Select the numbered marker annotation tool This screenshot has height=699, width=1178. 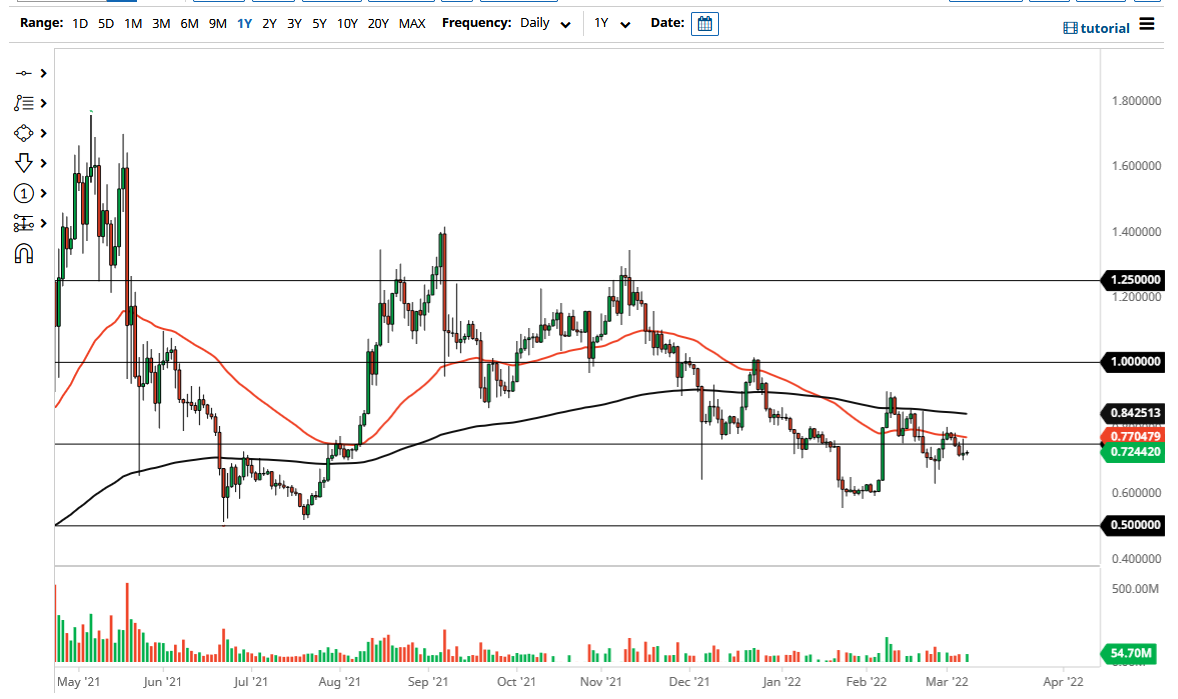(x=22, y=193)
